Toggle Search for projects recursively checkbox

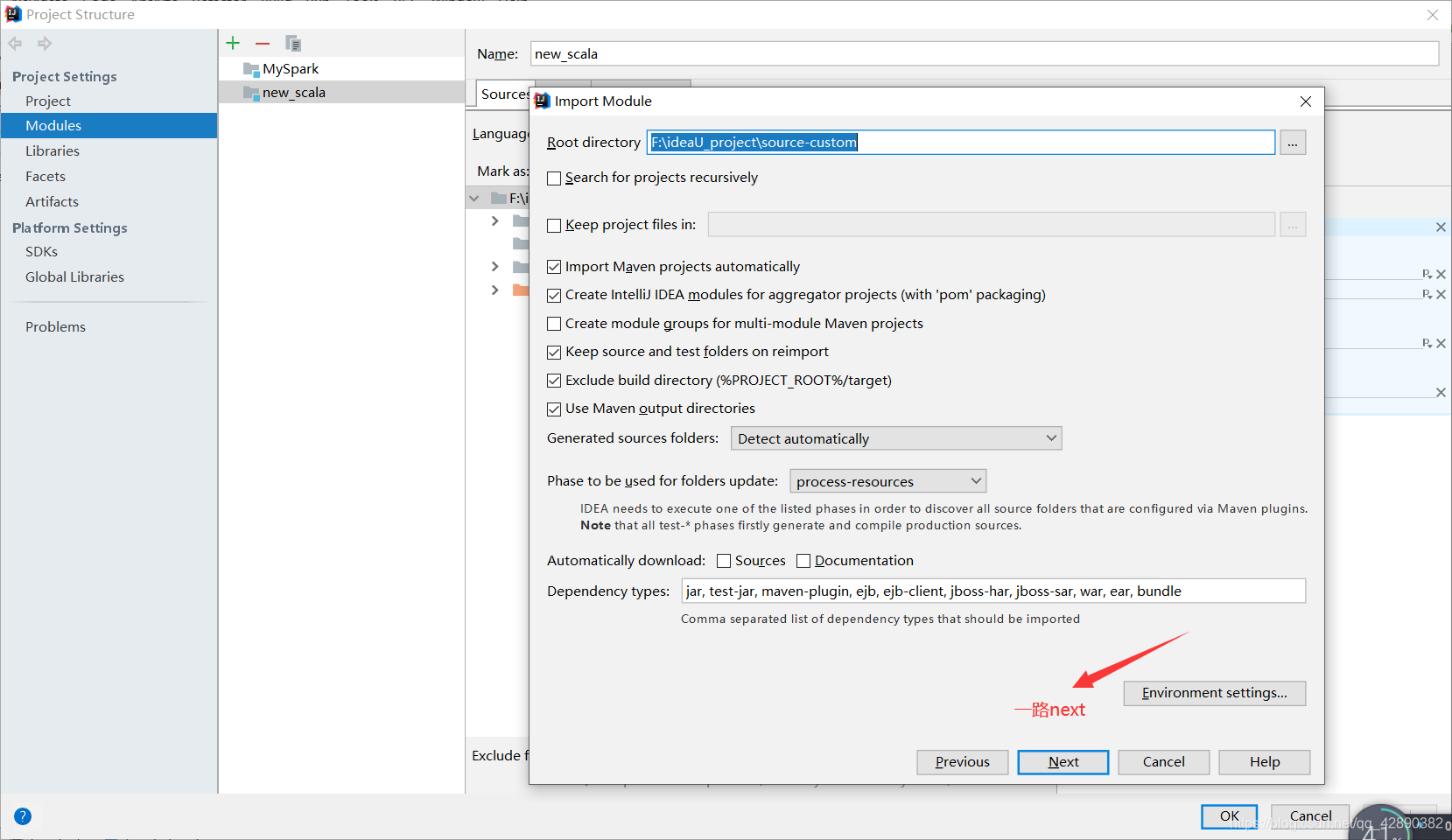point(554,178)
